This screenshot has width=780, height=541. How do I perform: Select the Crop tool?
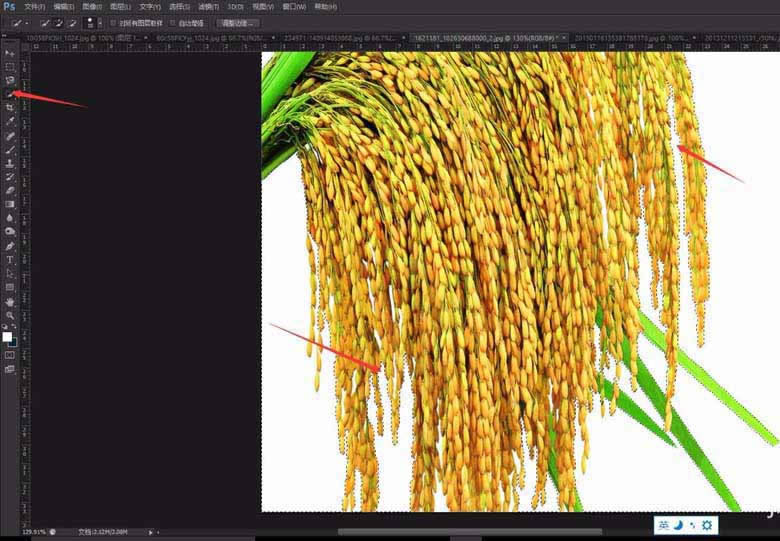coord(9,107)
